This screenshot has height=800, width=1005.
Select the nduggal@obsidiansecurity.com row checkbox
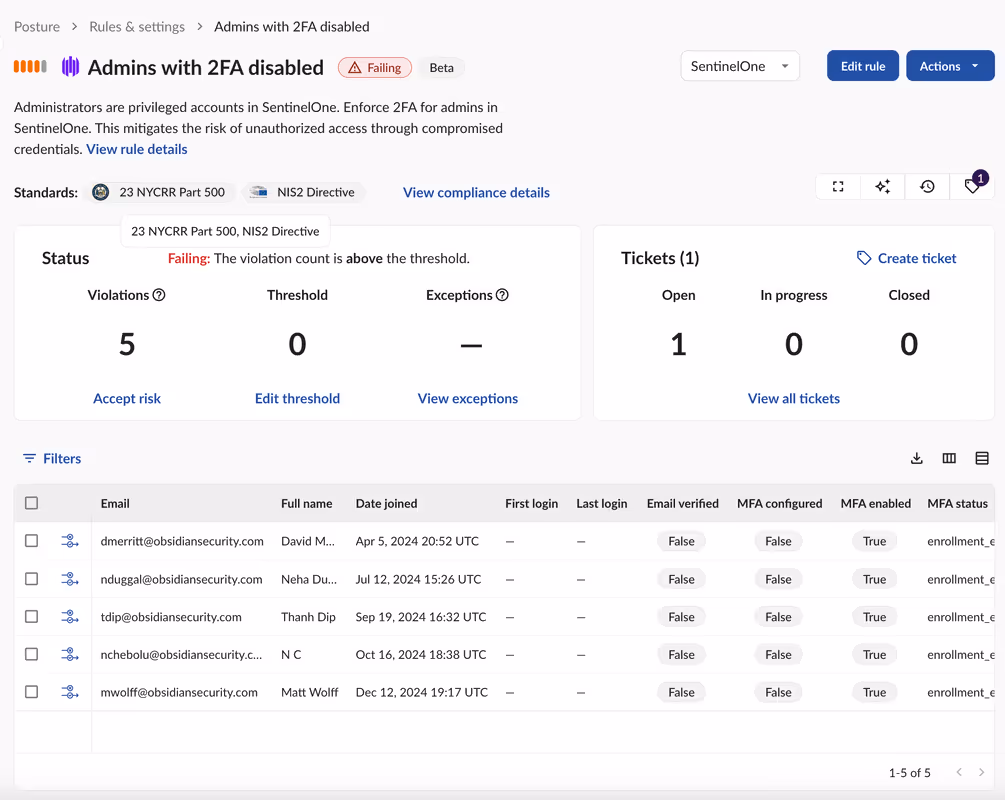[x=31, y=579]
